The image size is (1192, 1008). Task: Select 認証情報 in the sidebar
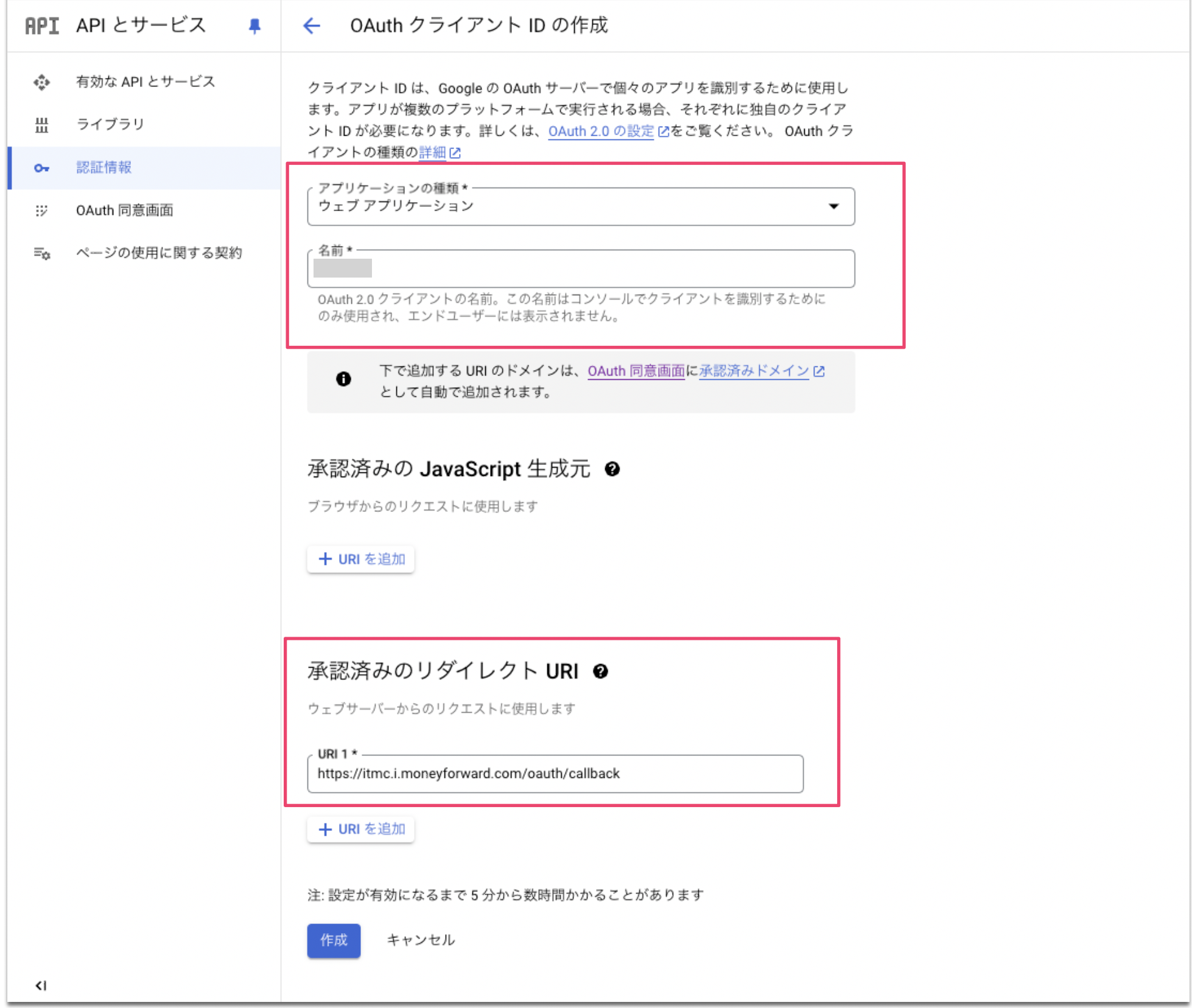pos(144,168)
